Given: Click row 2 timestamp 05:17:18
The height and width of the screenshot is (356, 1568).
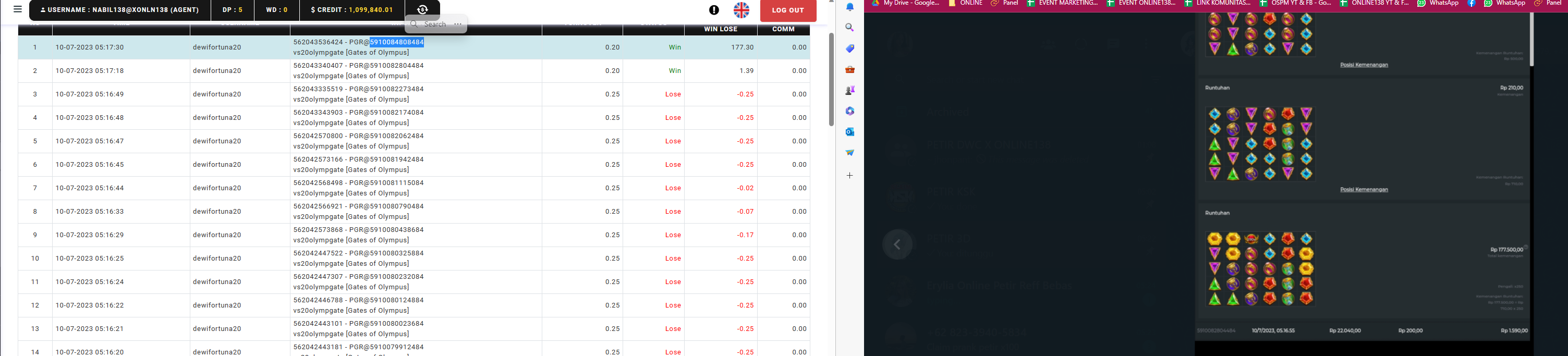Looking at the screenshot, I should 90,70.
